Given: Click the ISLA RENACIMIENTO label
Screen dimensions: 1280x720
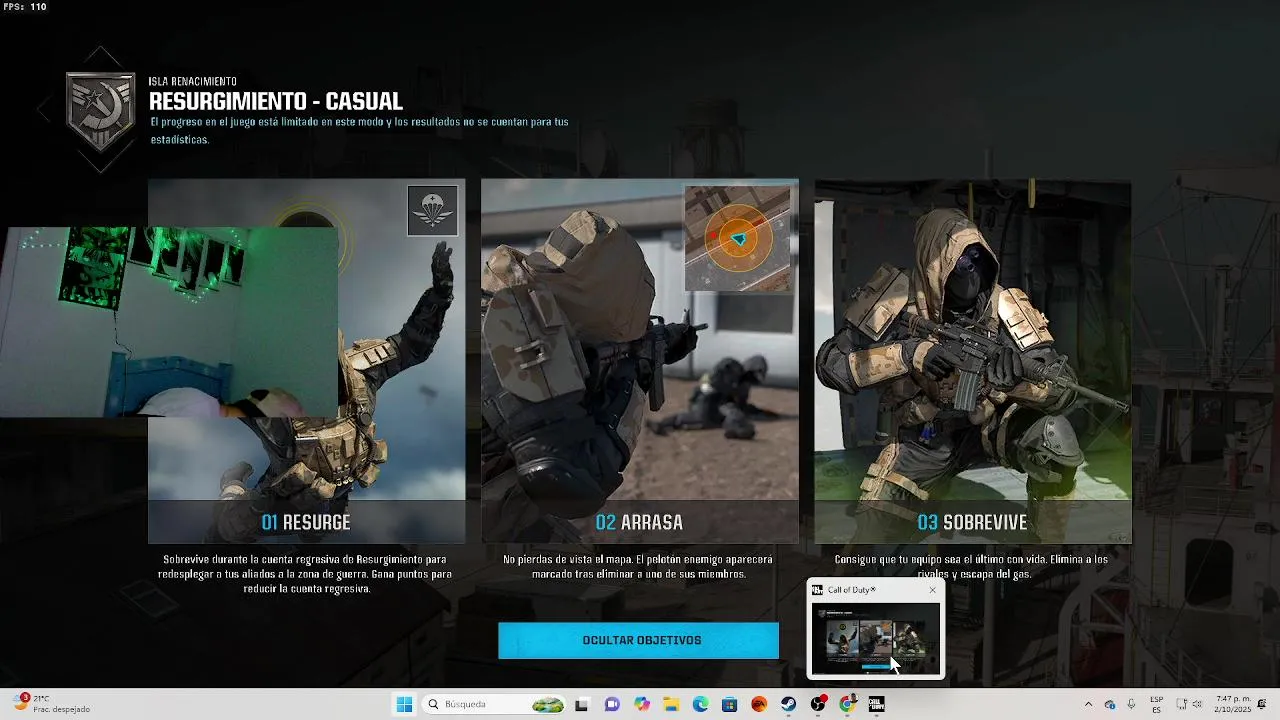Looking at the screenshot, I should pos(193,81).
